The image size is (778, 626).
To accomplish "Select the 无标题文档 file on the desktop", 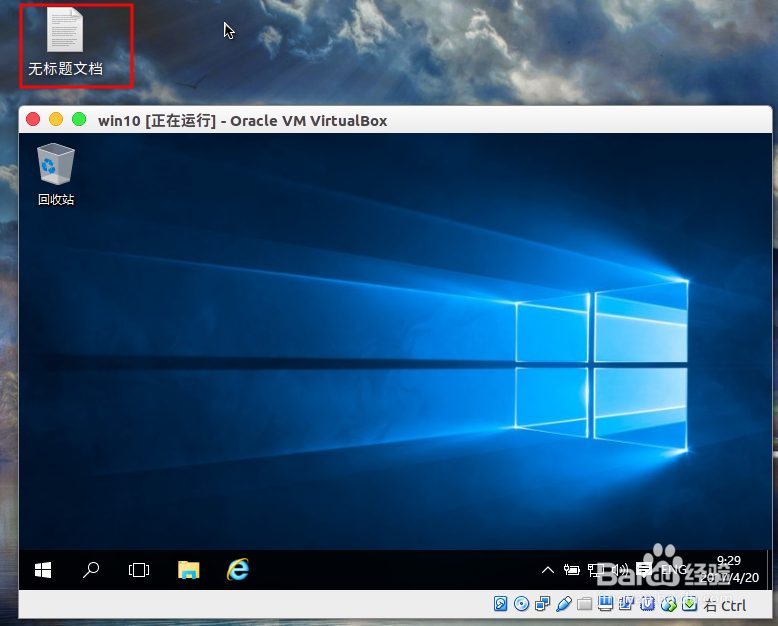I will point(65,43).
